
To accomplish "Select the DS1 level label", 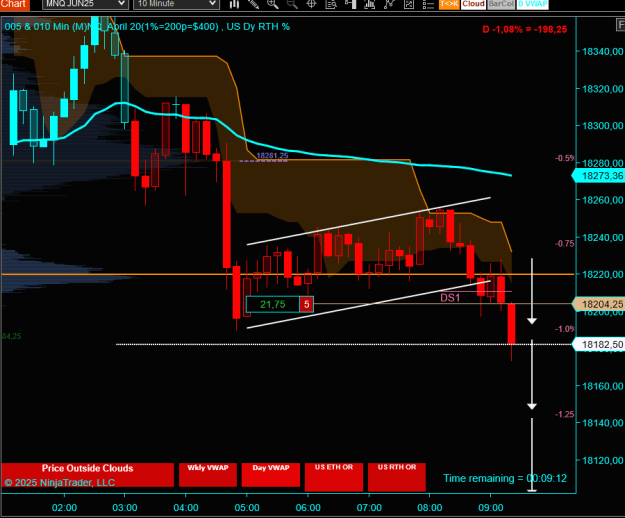I will pyautogui.click(x=450, y=298).
